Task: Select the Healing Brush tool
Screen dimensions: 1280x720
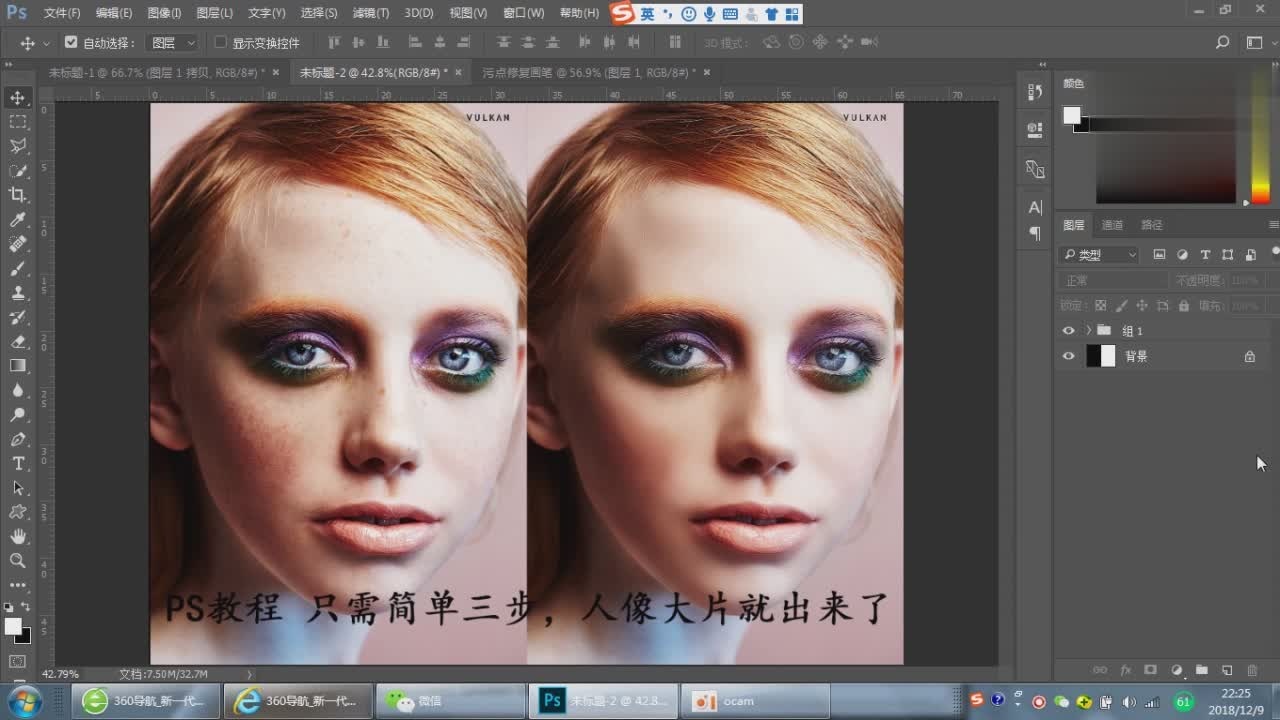Action: coord(18,244)
